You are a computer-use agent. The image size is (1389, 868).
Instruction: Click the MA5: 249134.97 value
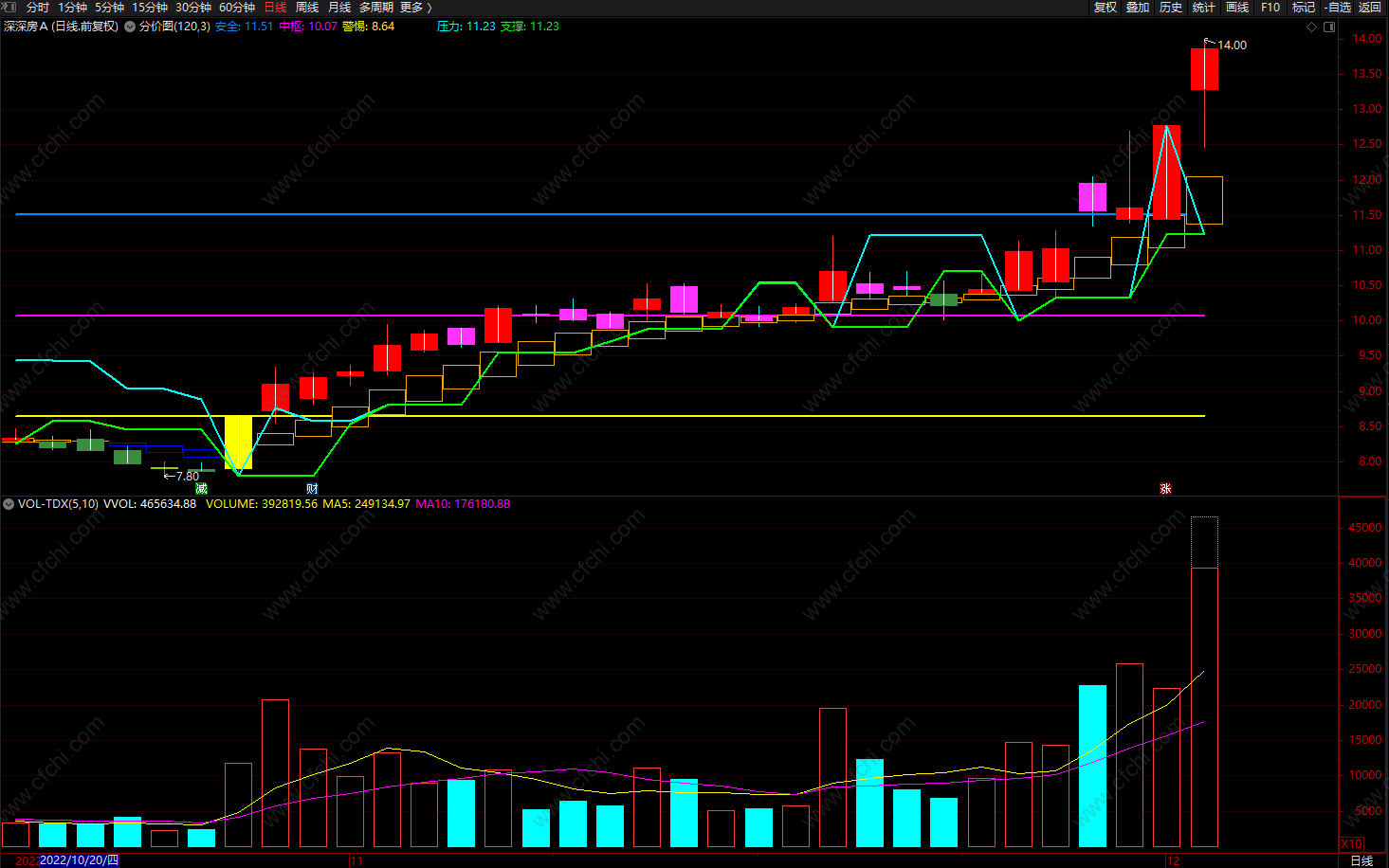[x=366, y=504]
